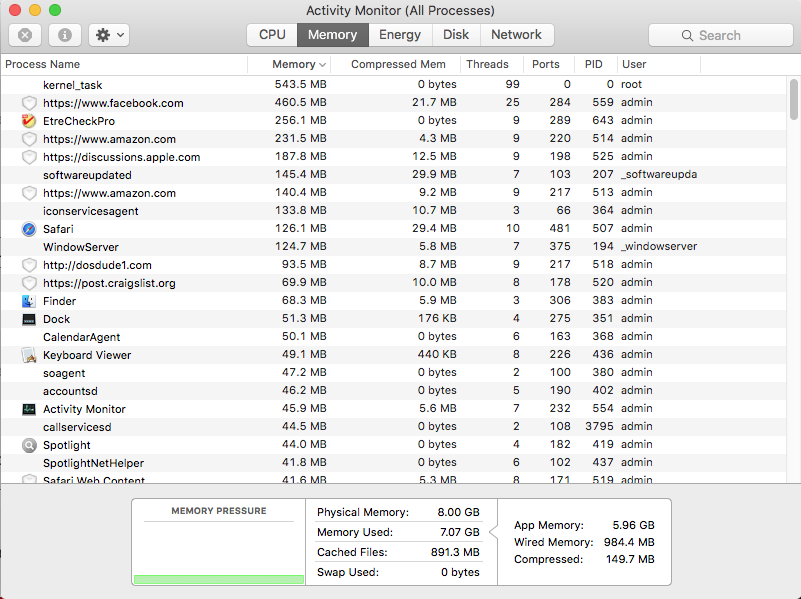The width and height of the screenshot is (801, 599).
Task: Open the gear action menu
Action: tap(109, 35)
